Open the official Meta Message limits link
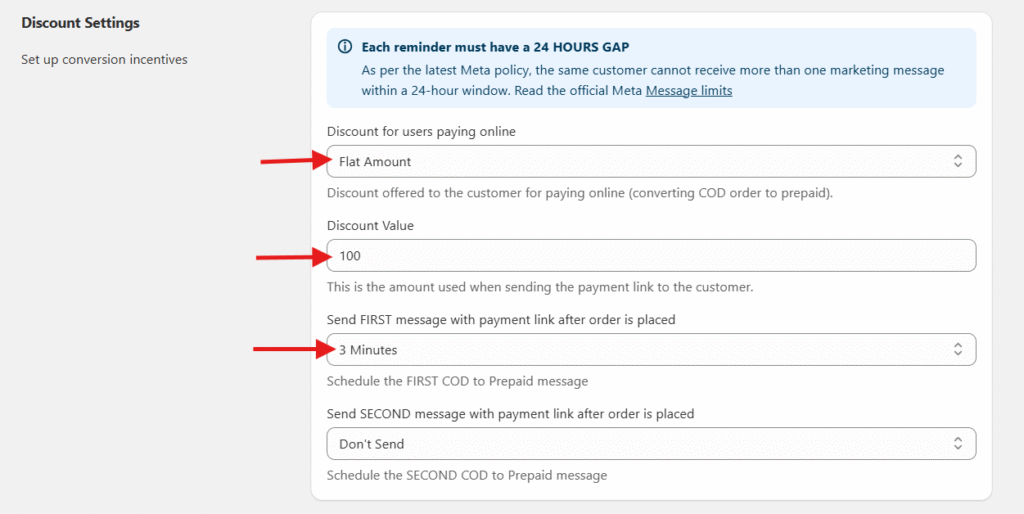 point(689,91)
